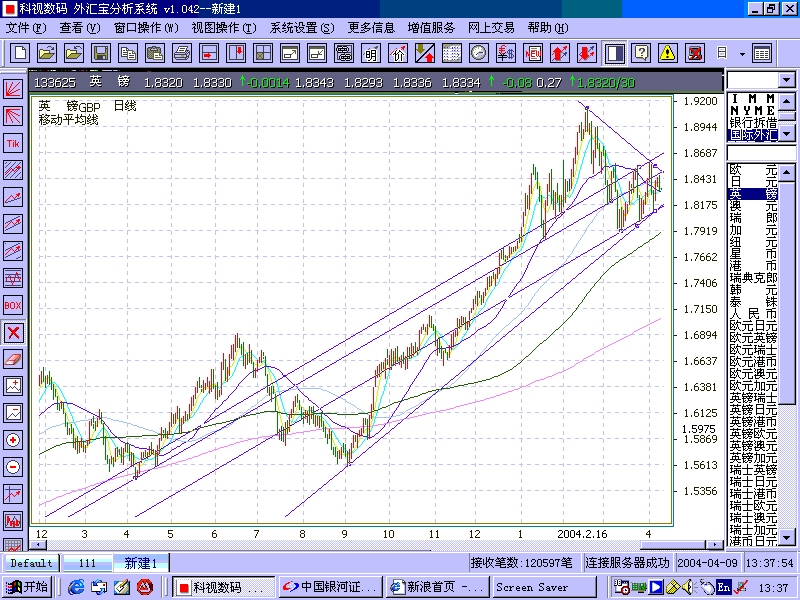Click the help question mark icon

click(641, 53)
